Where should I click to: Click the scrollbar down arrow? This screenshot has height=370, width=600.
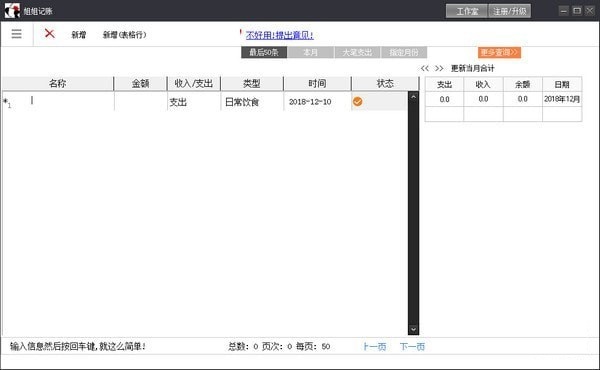coord(413,329)
